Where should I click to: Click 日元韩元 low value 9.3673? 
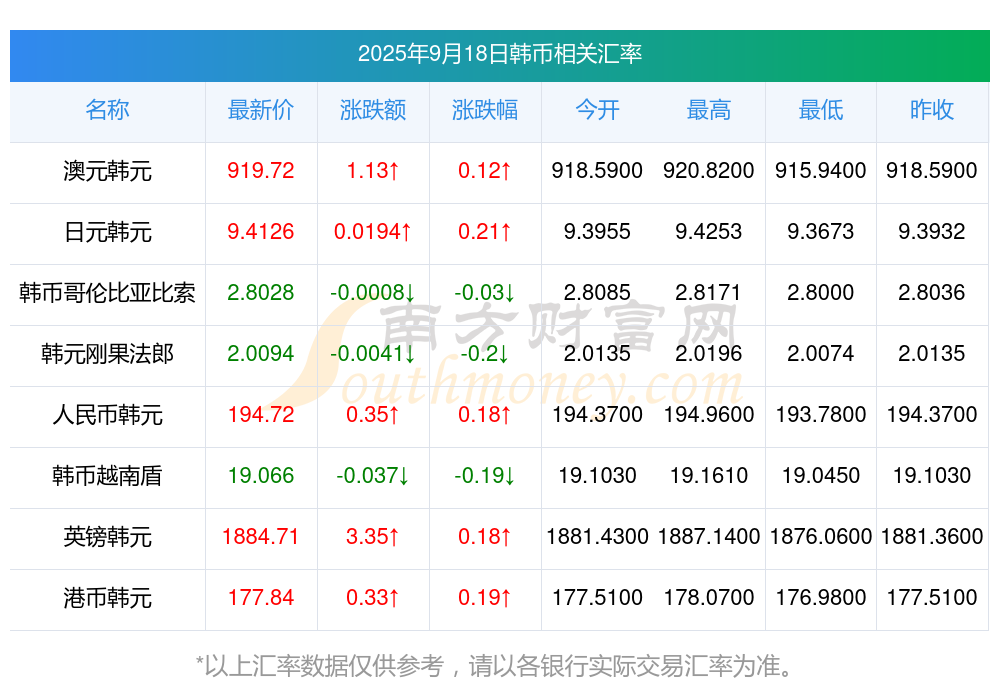[821, 232]
